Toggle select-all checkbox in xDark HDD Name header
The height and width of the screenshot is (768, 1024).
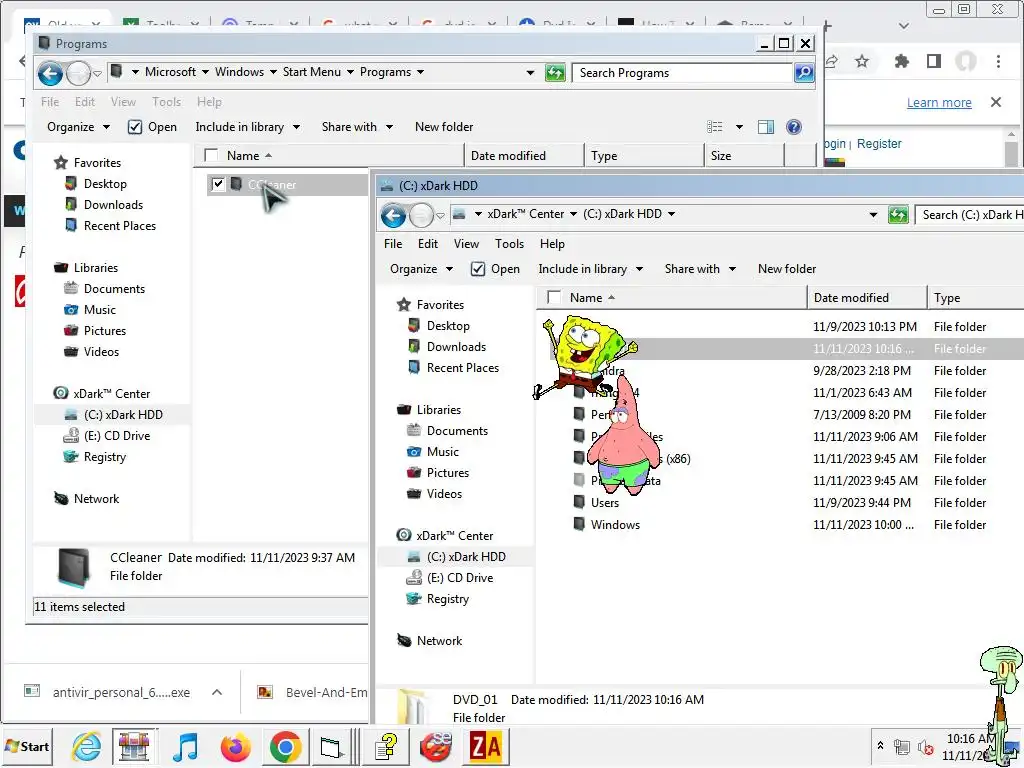(554, 298)
